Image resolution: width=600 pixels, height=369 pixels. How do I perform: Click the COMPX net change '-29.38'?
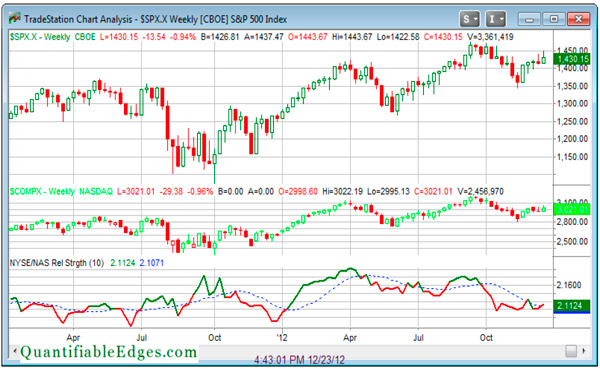tap(171, 191)
